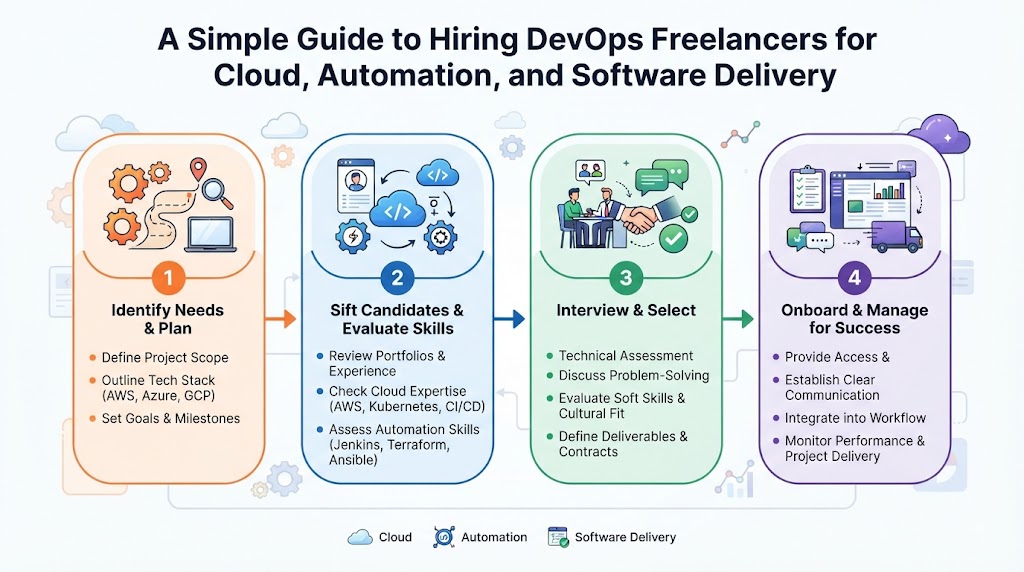
Task: Click the 'Identify Needs & Plan' heading
Action: pyautogui.click(x=168, y=319)
